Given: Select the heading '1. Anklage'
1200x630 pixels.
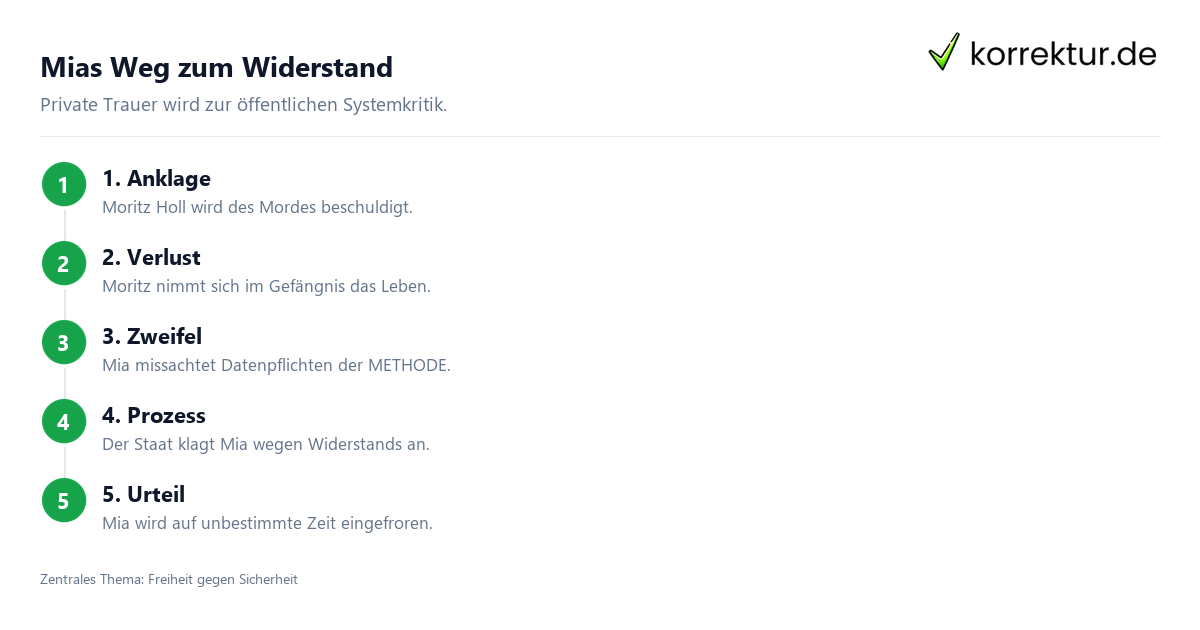Looking at the screenshot, I should coord(156,179).
